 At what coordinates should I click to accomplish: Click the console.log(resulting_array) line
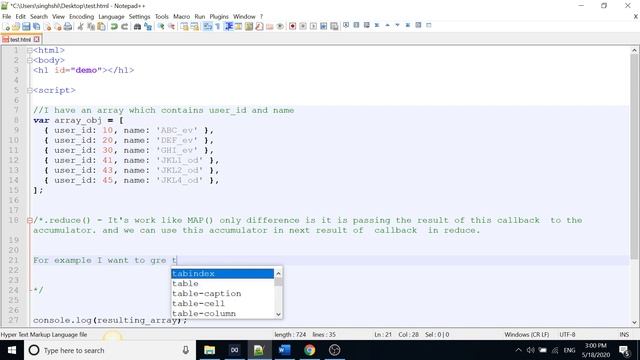click(110, 320)
